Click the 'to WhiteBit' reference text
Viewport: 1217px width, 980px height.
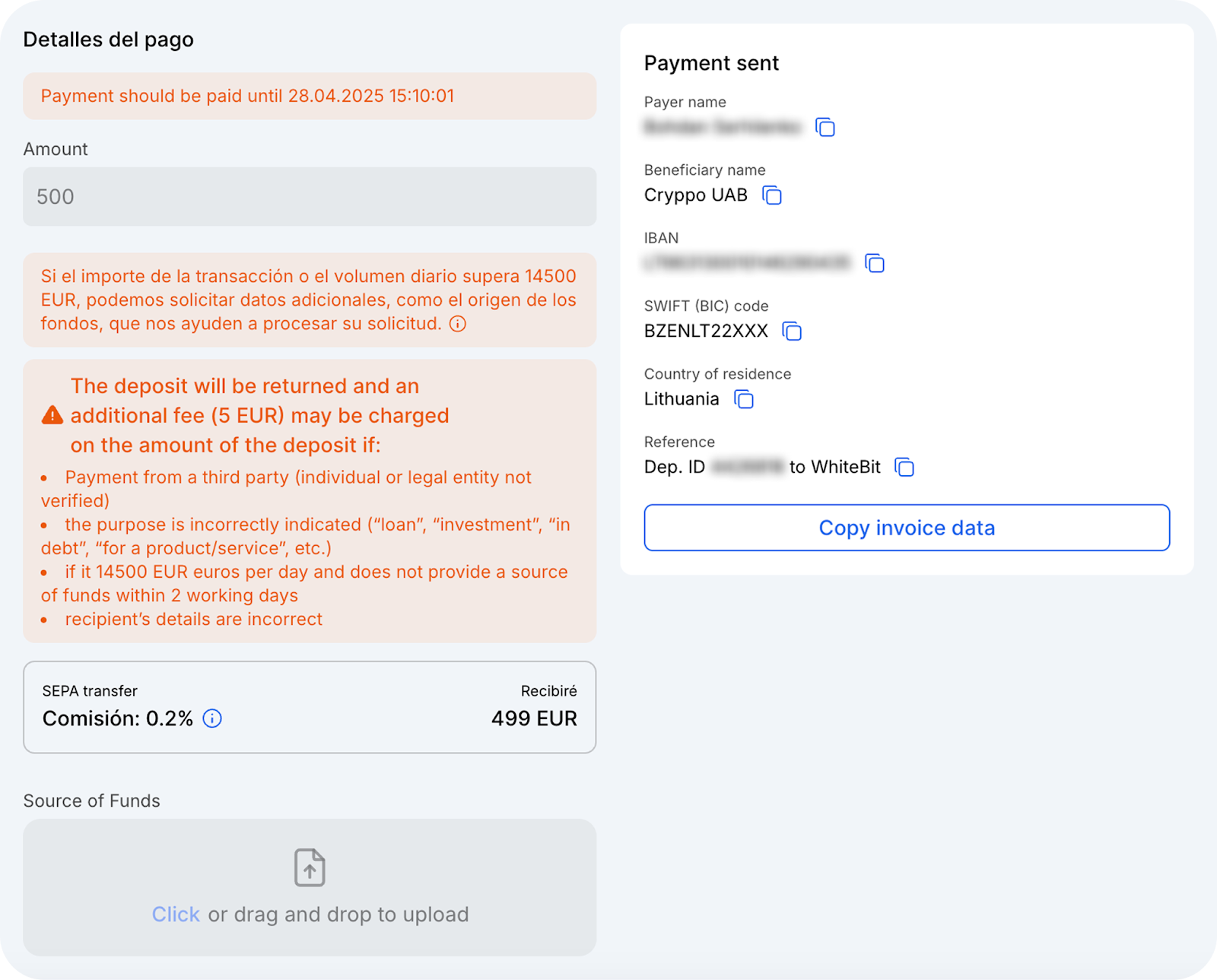click(x=834, y=467)
